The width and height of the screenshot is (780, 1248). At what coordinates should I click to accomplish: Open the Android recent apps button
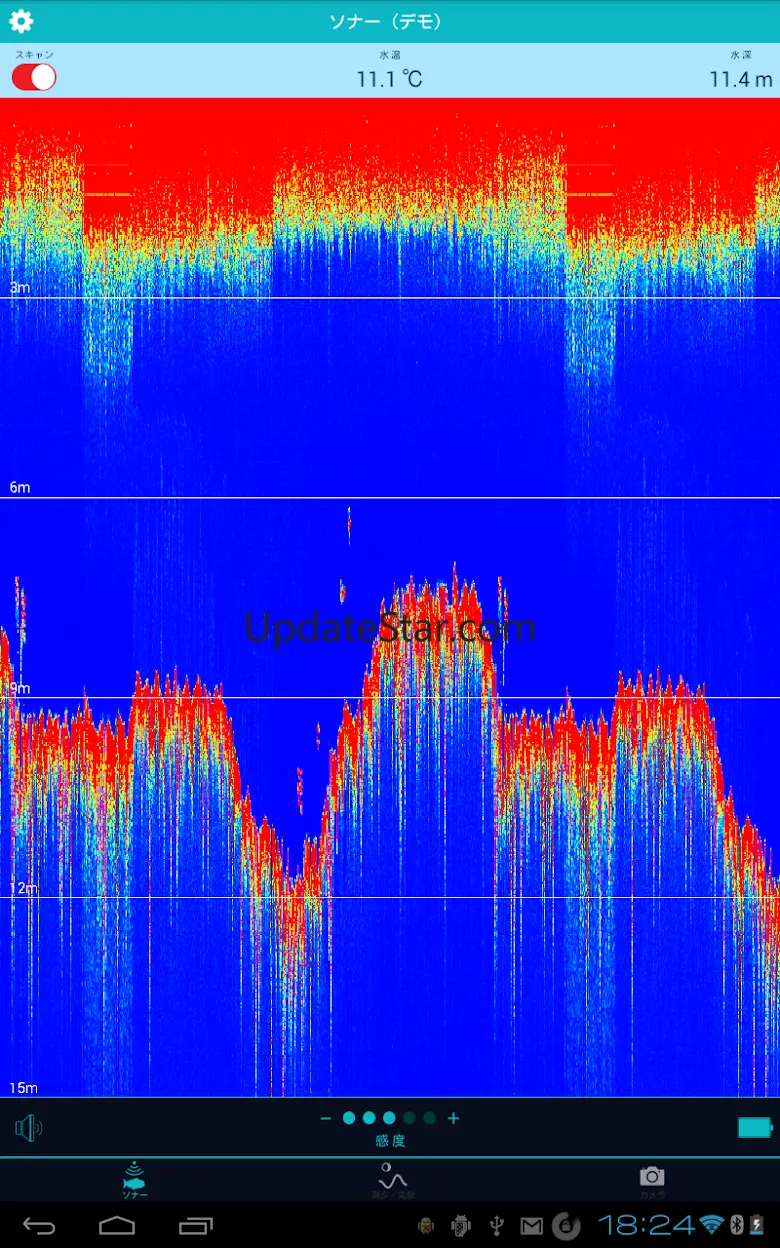(x=195, y=1225)
